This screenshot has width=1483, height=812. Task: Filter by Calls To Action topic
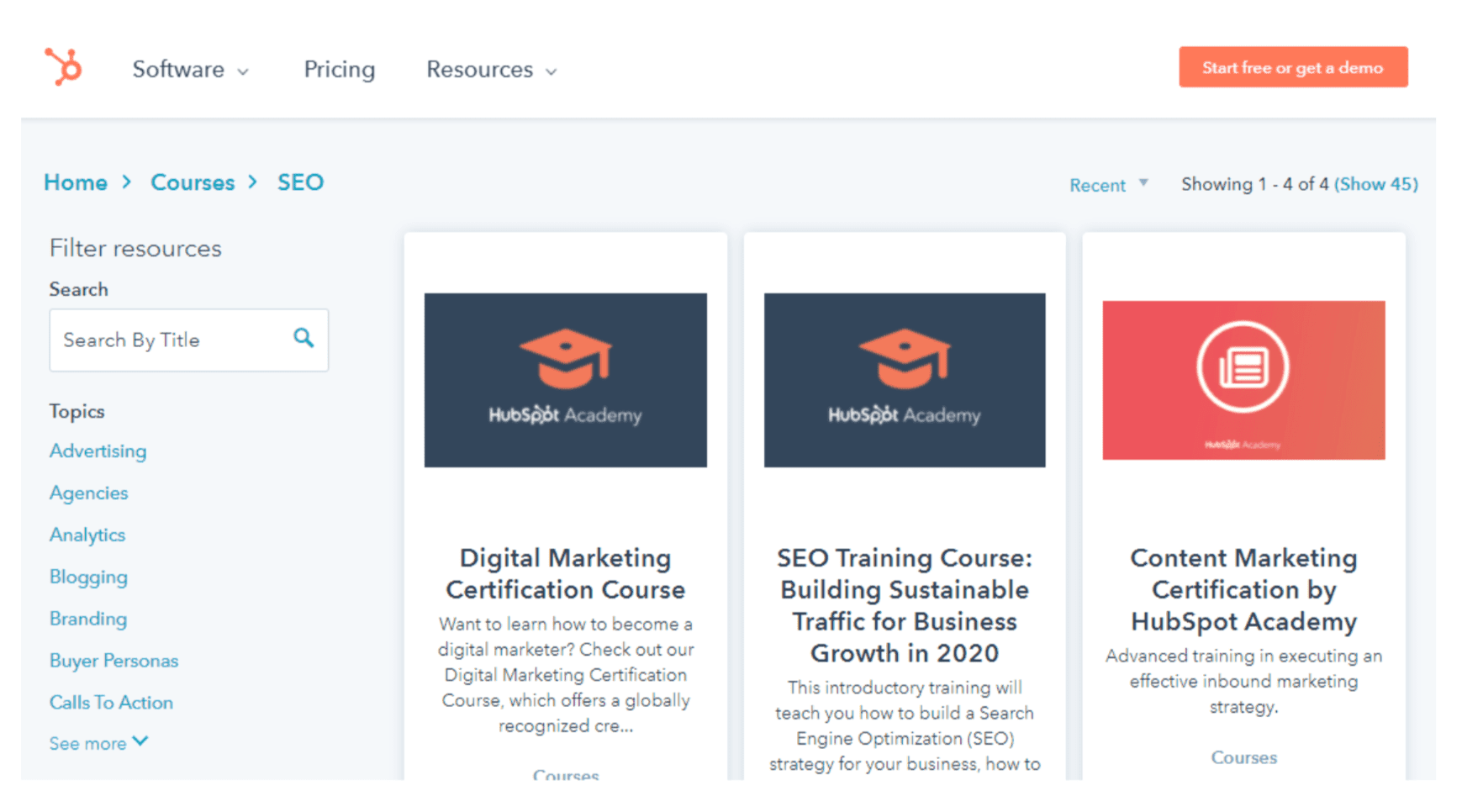tap(111, 703)
